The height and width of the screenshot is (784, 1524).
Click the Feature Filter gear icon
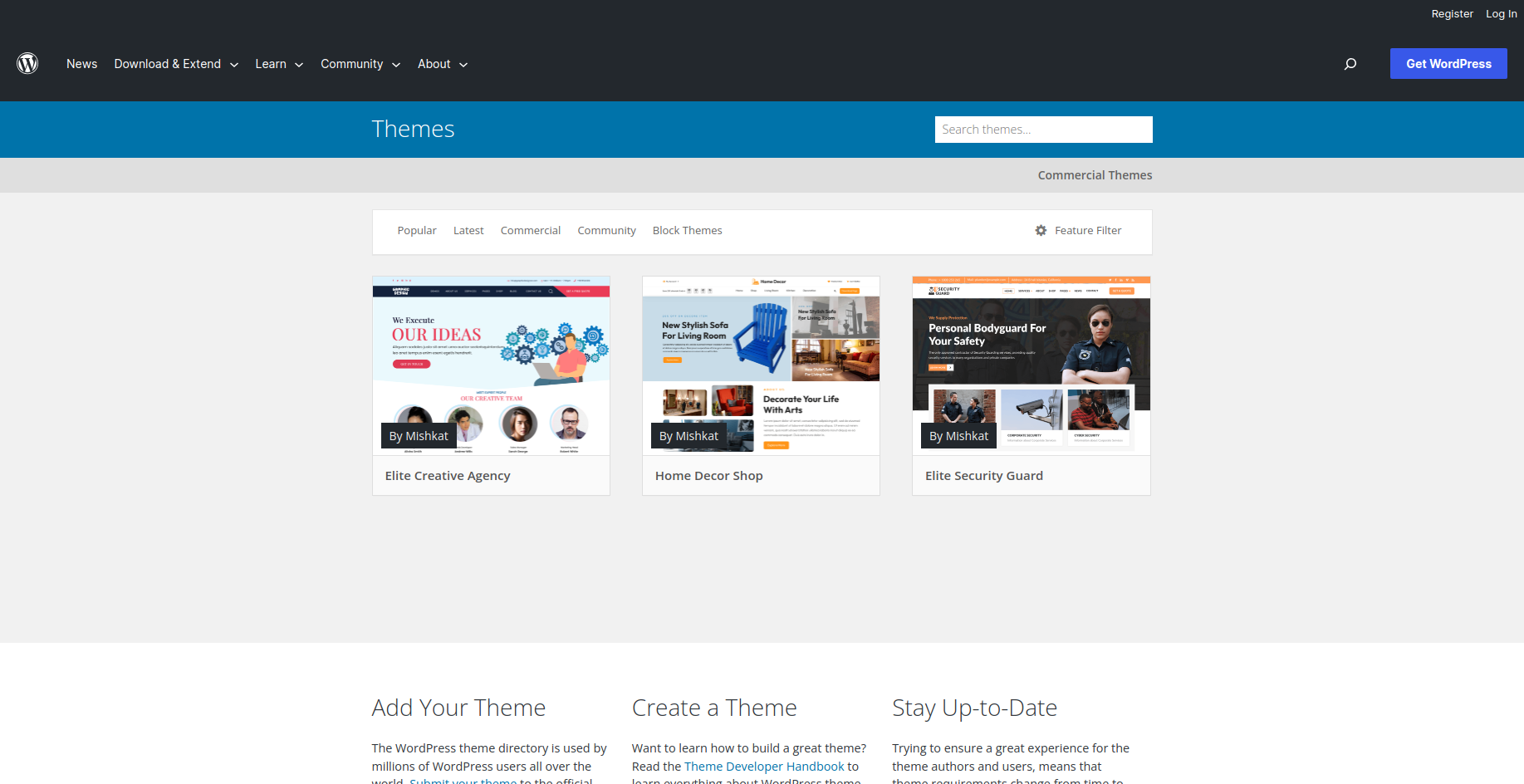click(1041, 230)
